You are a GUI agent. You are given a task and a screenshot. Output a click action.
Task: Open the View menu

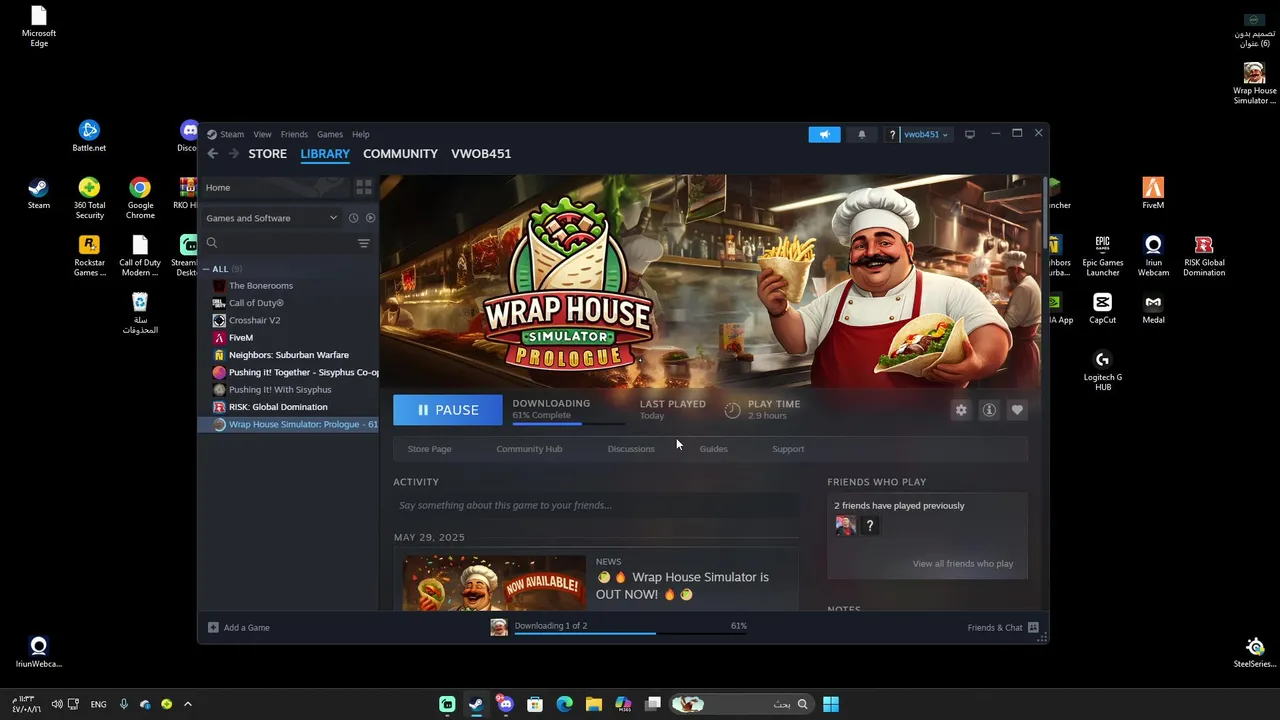coord(262,134)
